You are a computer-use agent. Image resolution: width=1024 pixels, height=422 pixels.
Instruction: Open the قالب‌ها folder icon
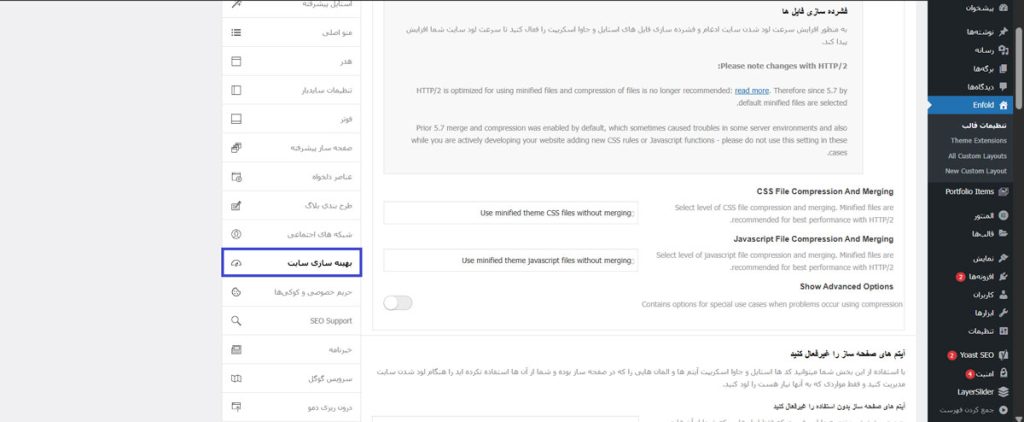pos(1003,234)
